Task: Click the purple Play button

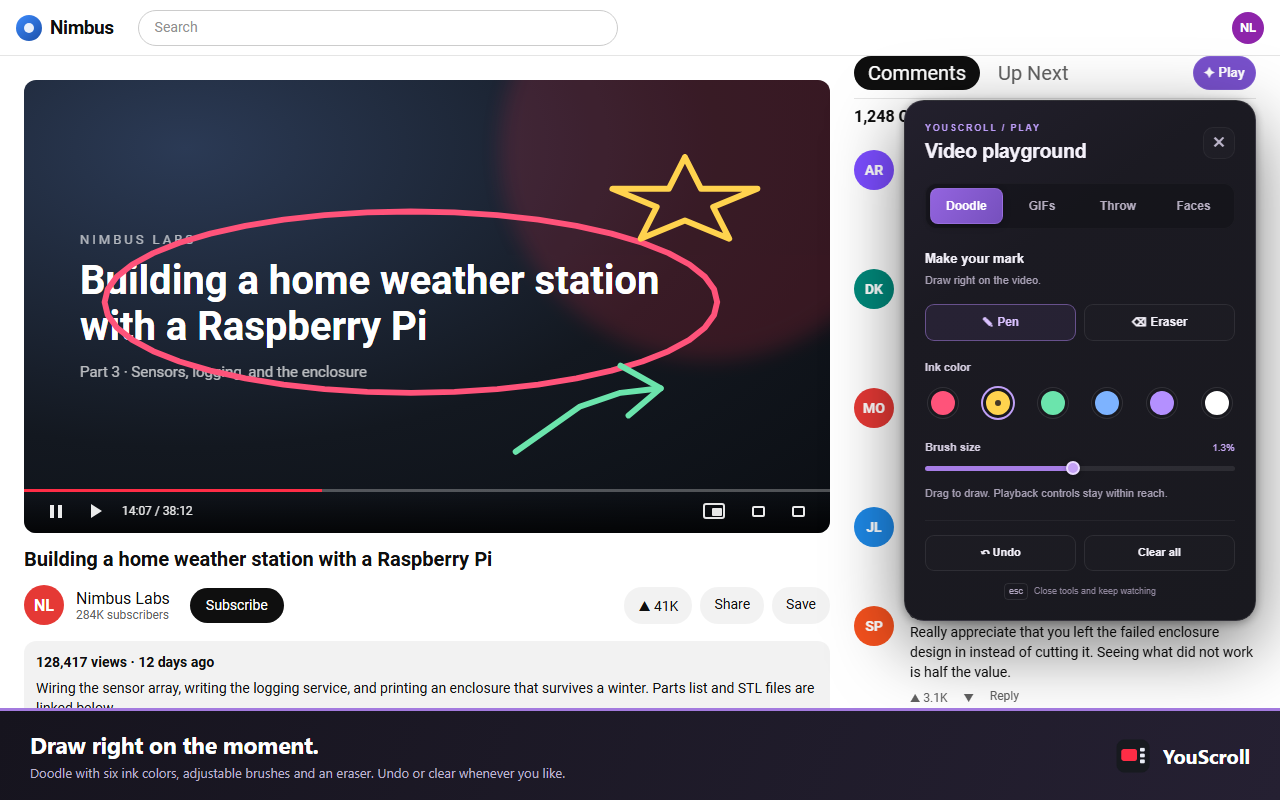Action: [1224, 73]
